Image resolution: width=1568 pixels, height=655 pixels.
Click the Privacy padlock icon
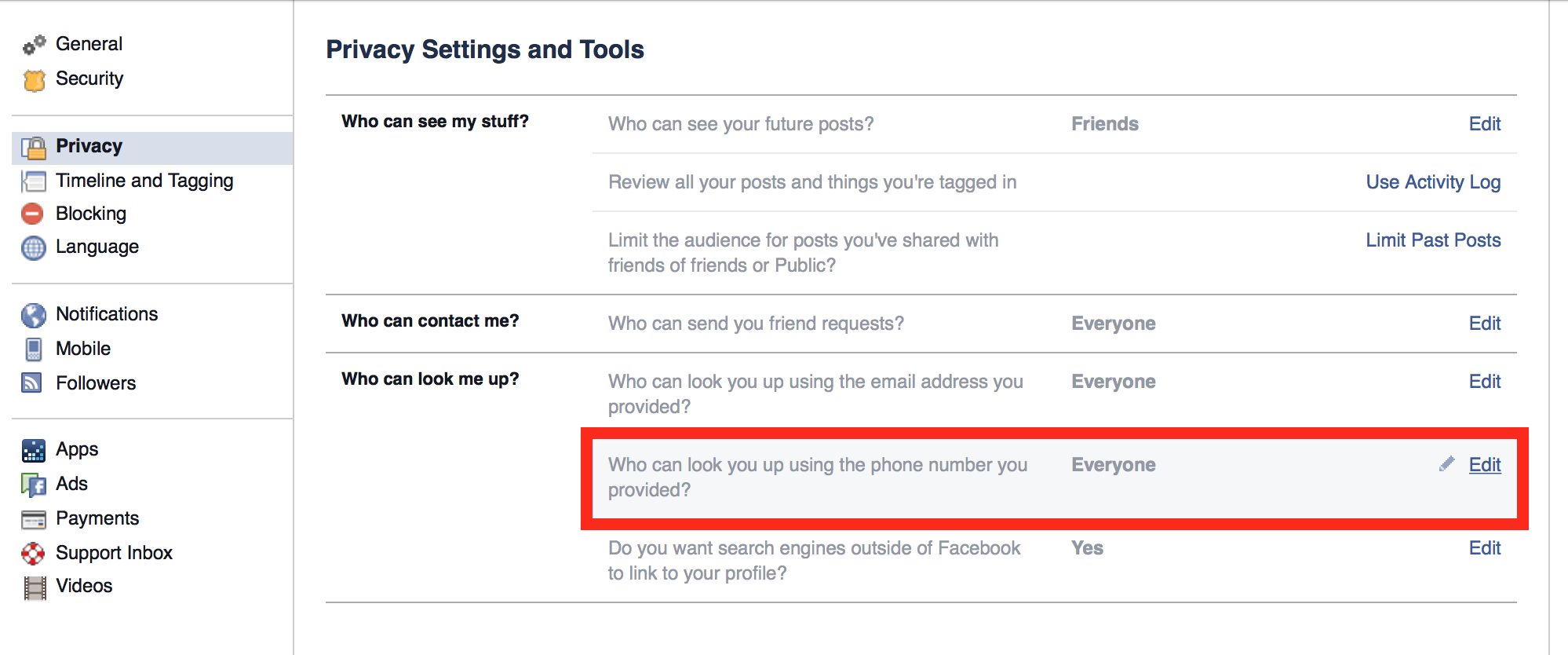[x=34, y=147]
